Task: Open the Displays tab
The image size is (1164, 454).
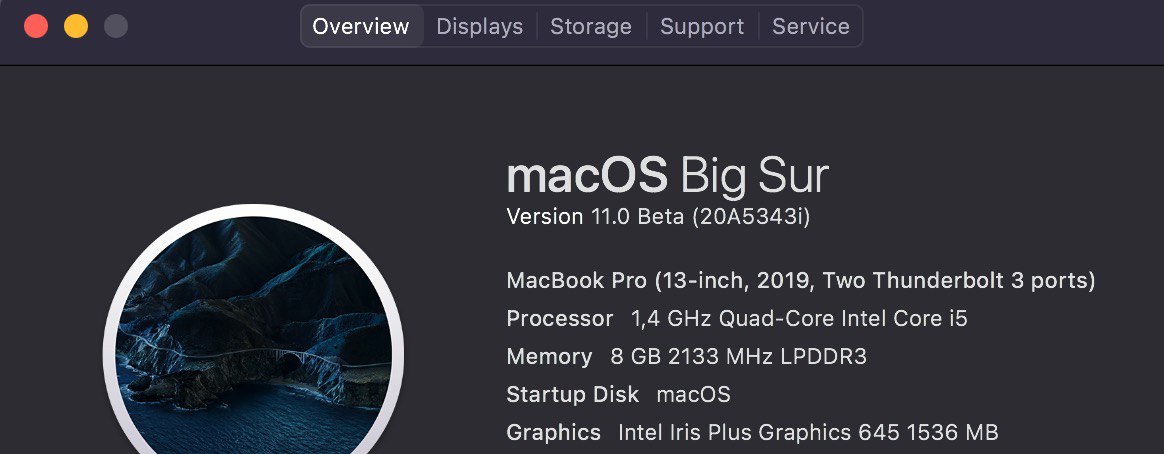Action: [x=480, y=26]
